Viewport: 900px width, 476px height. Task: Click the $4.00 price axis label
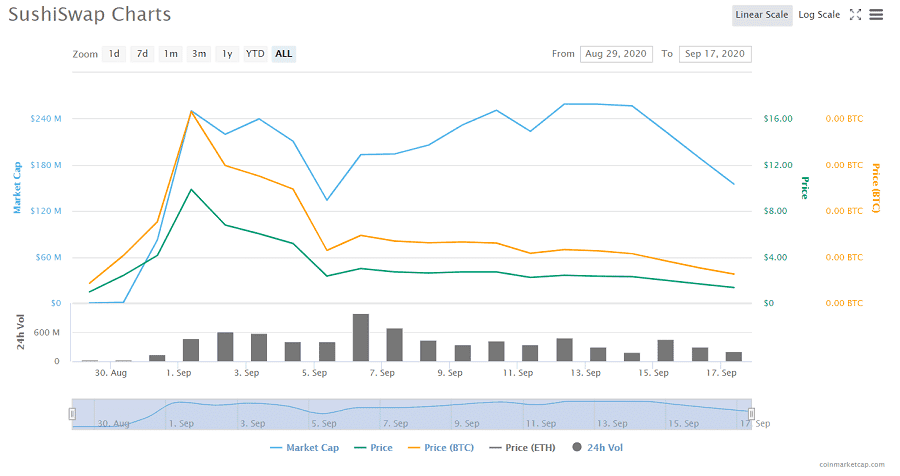click(x=775, y=257)
